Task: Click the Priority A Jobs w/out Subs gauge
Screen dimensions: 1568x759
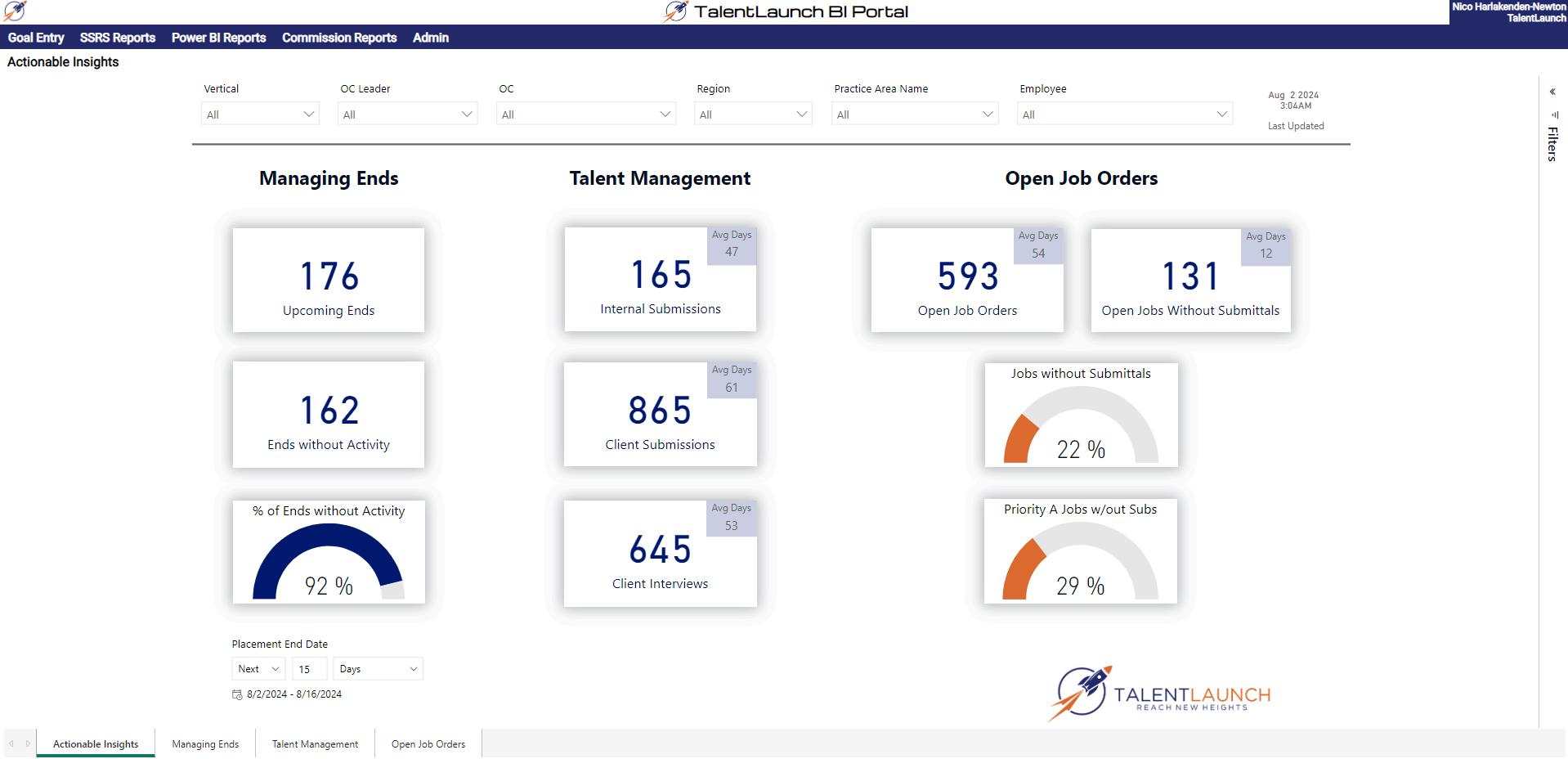Action: [1080, 551]
